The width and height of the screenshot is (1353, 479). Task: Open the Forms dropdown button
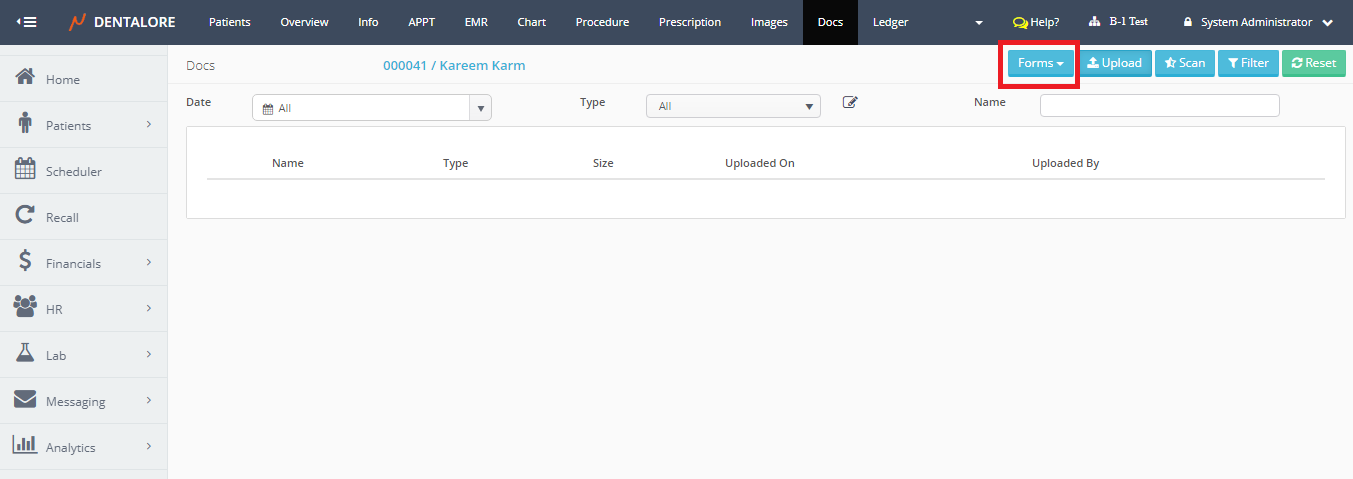1040,63
